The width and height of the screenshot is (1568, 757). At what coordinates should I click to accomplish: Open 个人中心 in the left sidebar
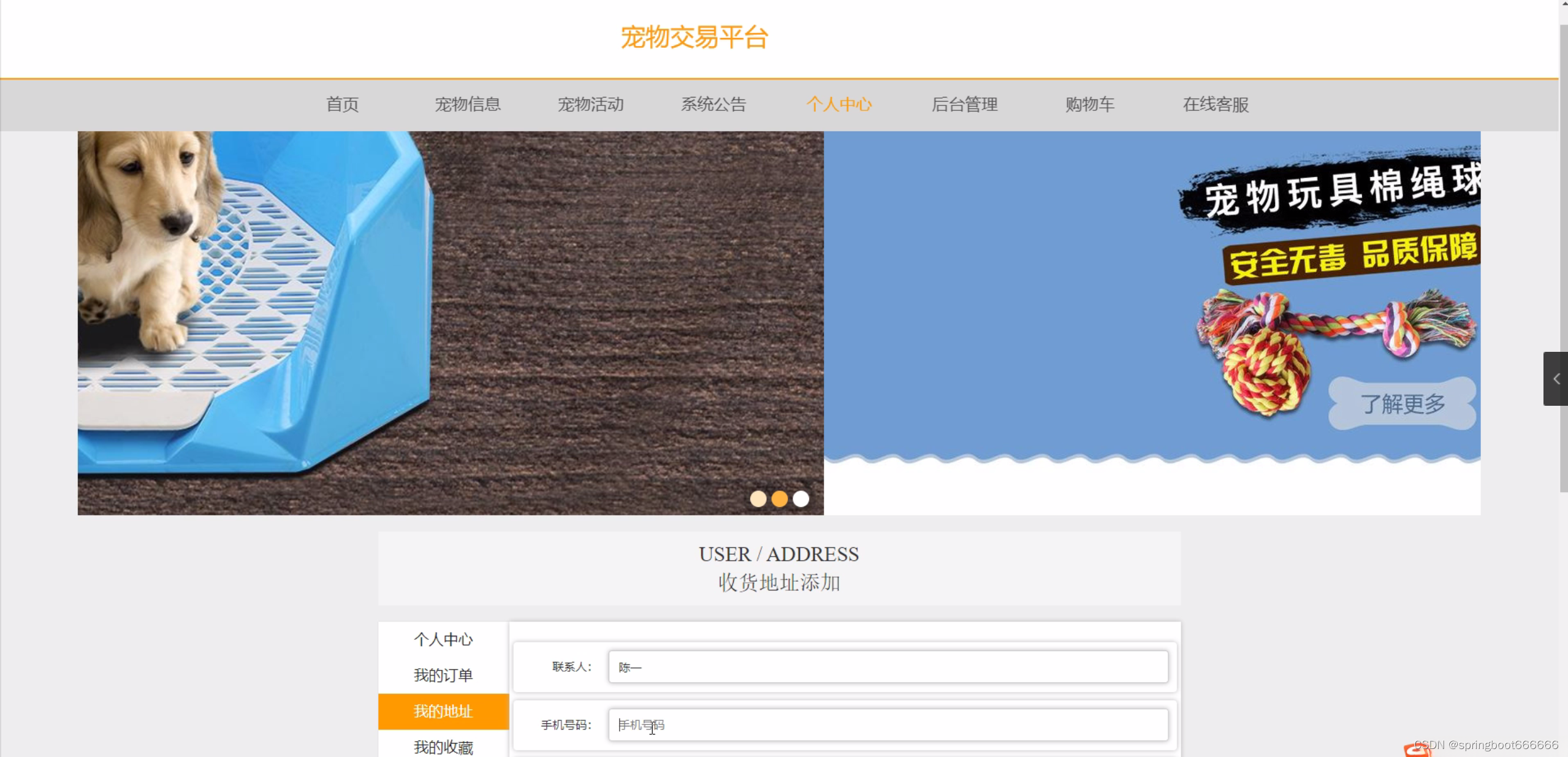pos(443,639)
